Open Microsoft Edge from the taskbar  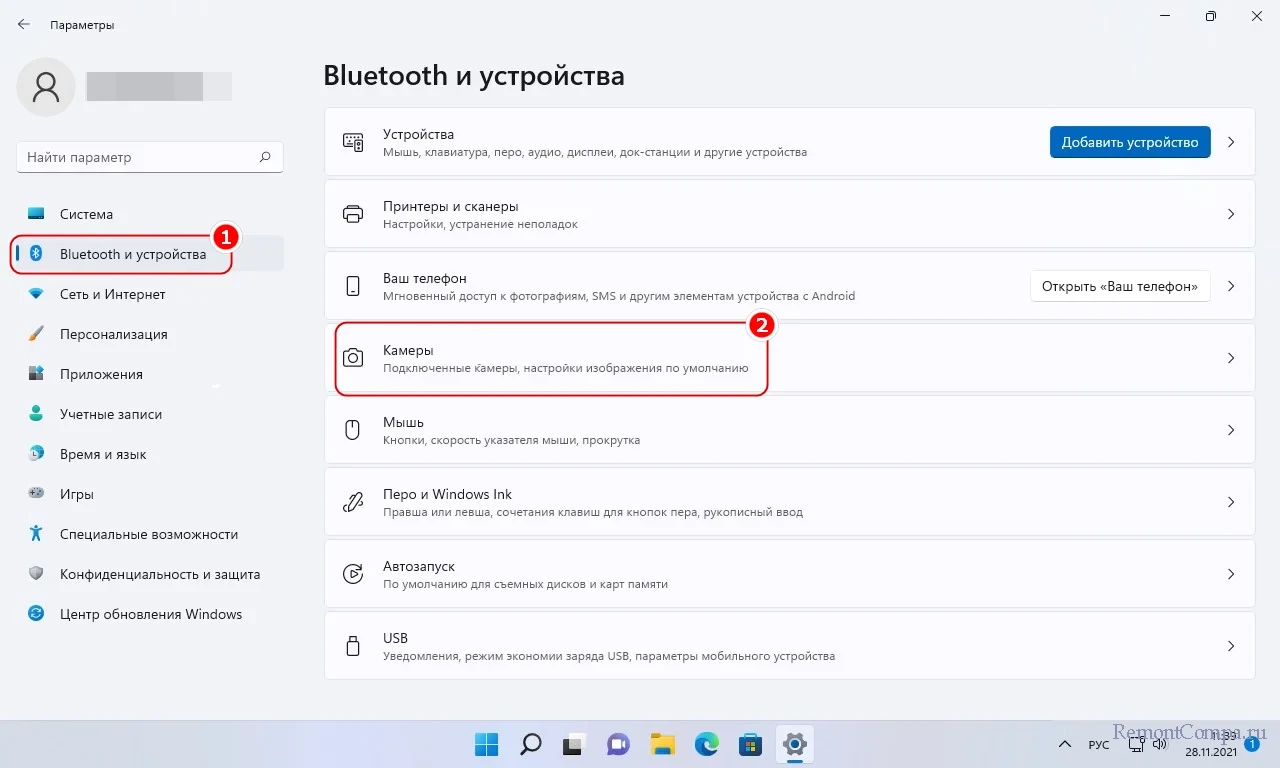point(706,744)
